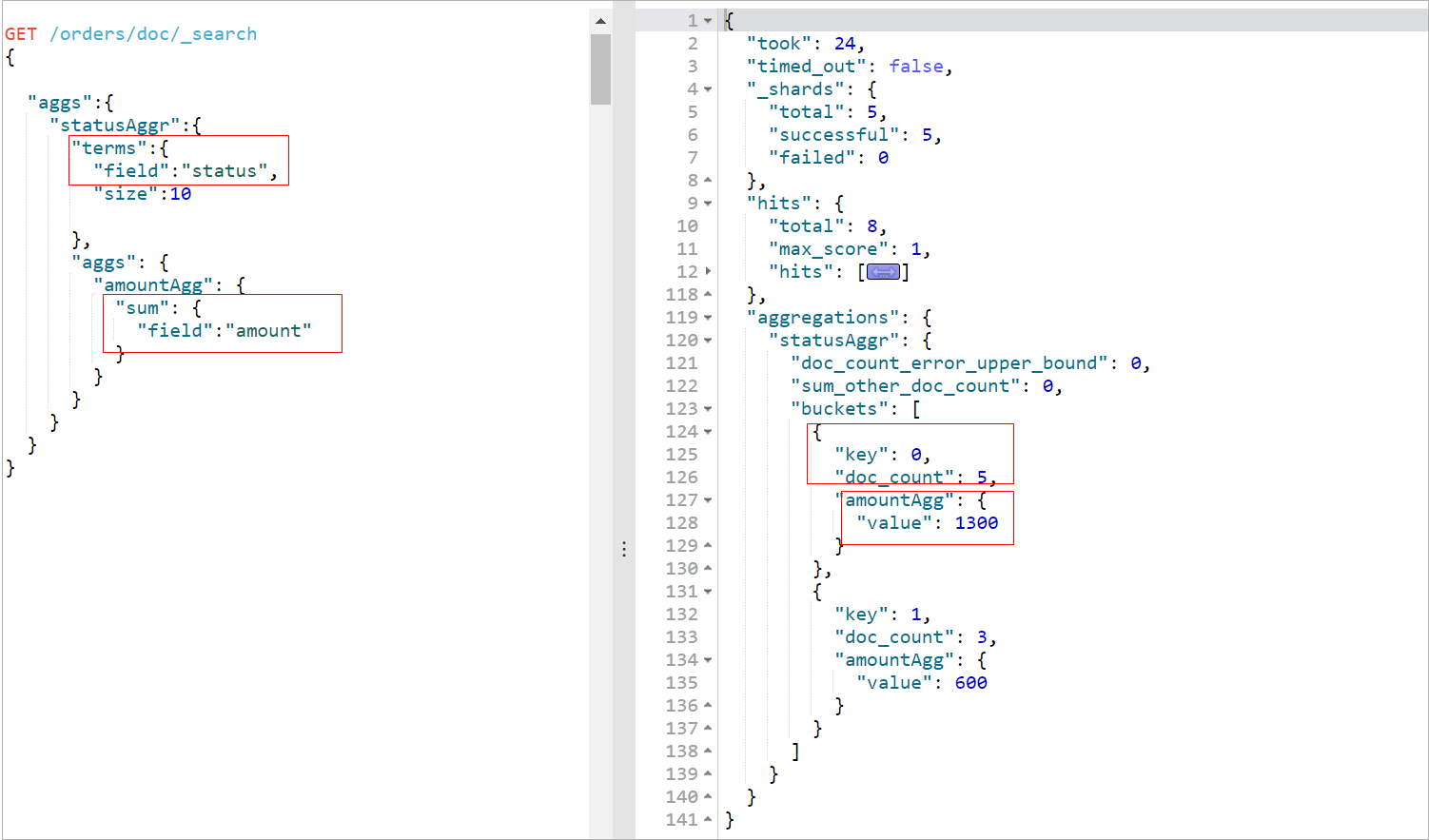Click the request editor scrollbar thumb
Screen dimensions: 1429x840
click(600, 69)
